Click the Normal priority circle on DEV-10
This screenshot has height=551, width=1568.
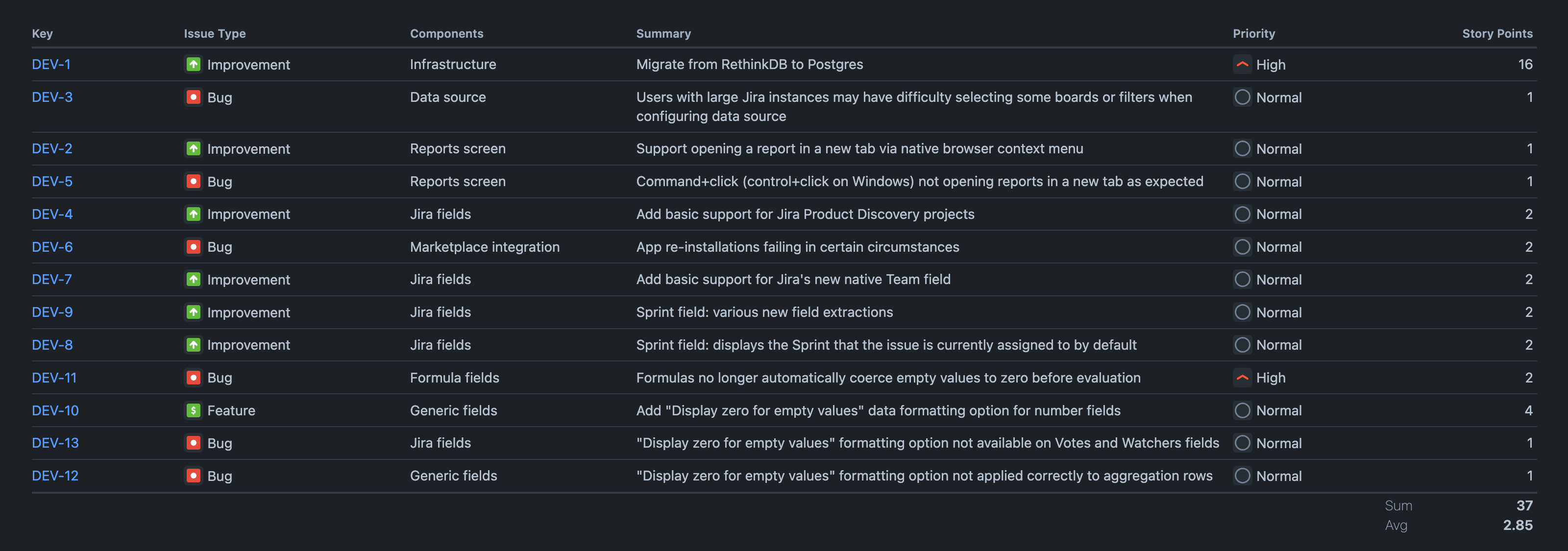[1242, 410]
